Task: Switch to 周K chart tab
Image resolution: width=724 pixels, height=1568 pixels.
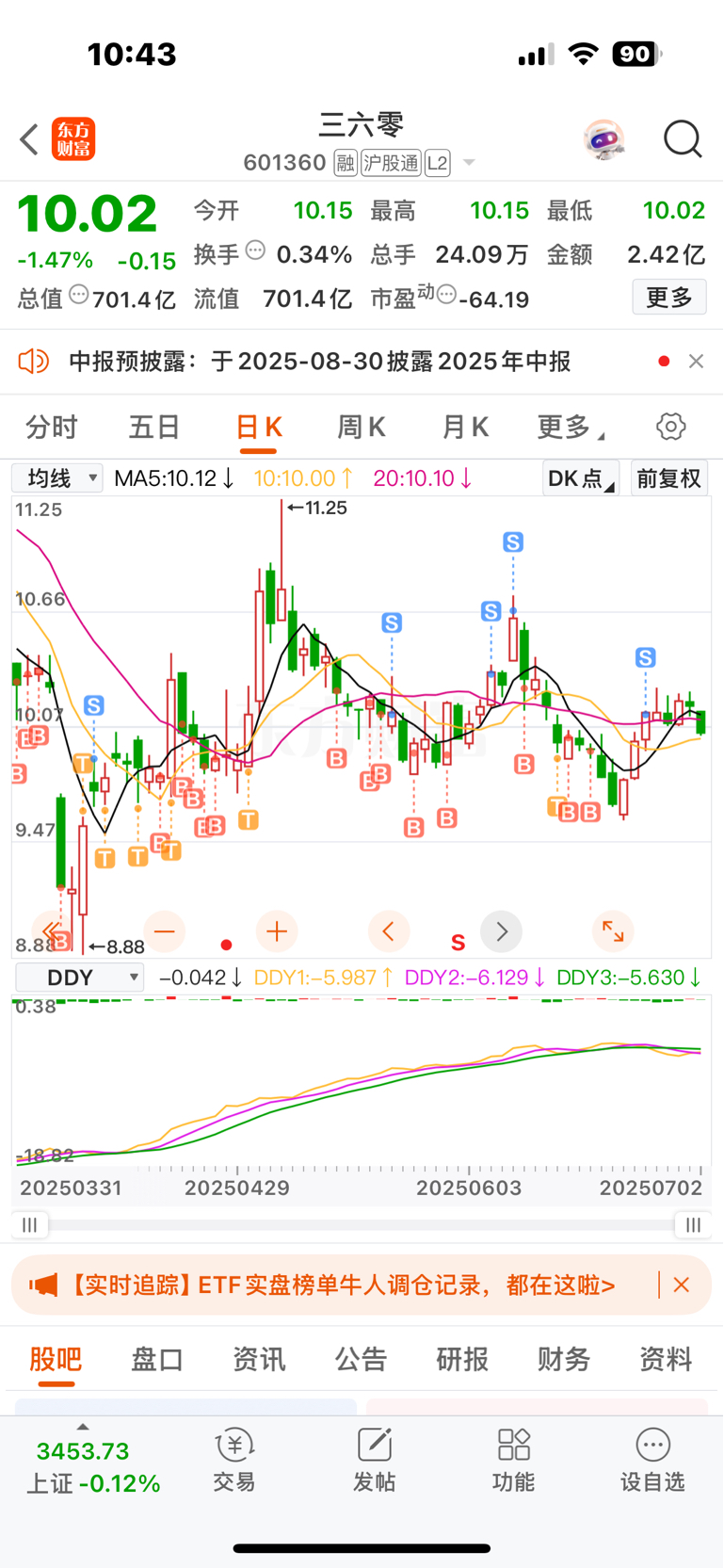Action: click(362, 428)
